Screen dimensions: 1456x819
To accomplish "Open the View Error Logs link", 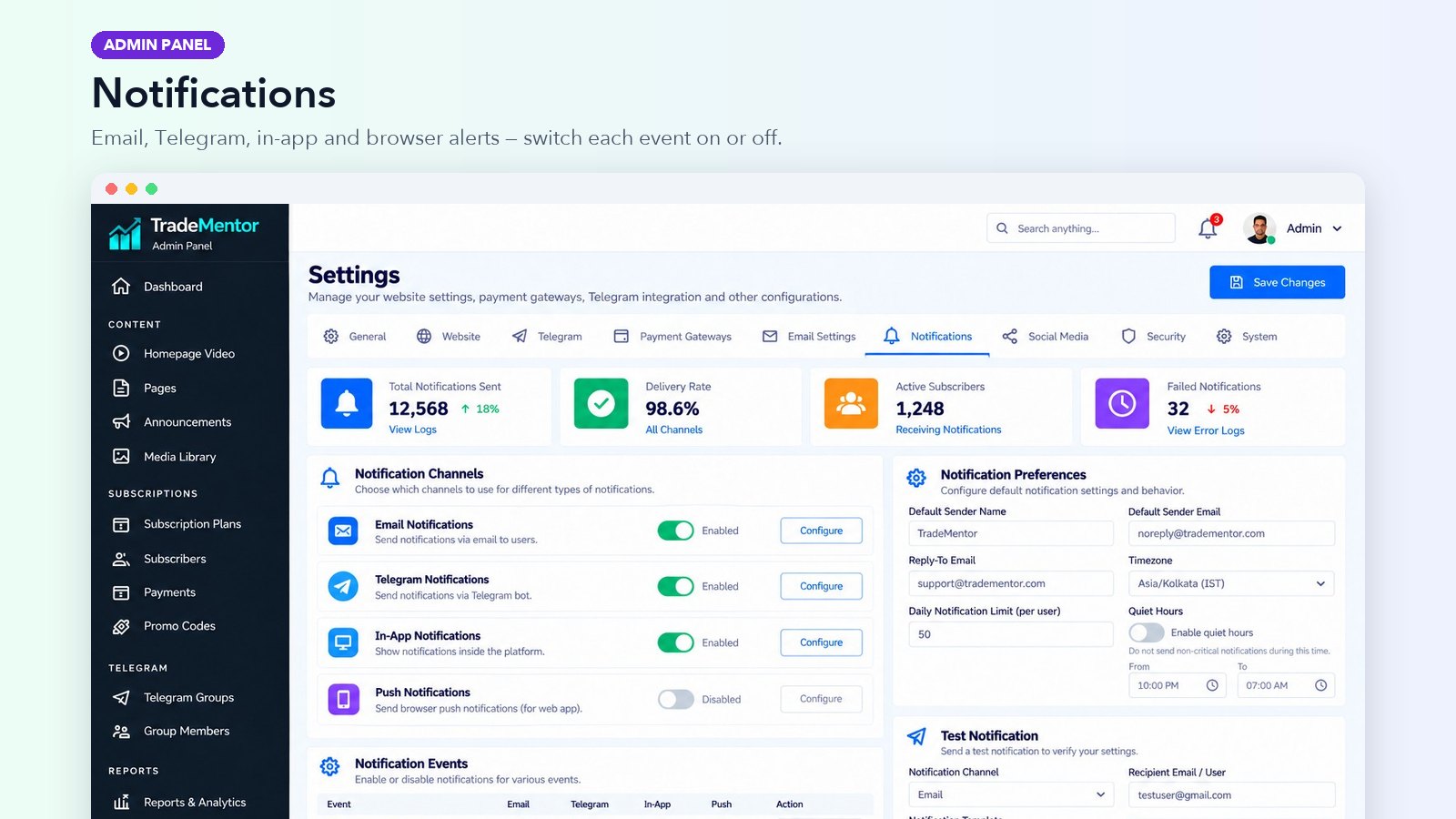I will [1206, 430].
